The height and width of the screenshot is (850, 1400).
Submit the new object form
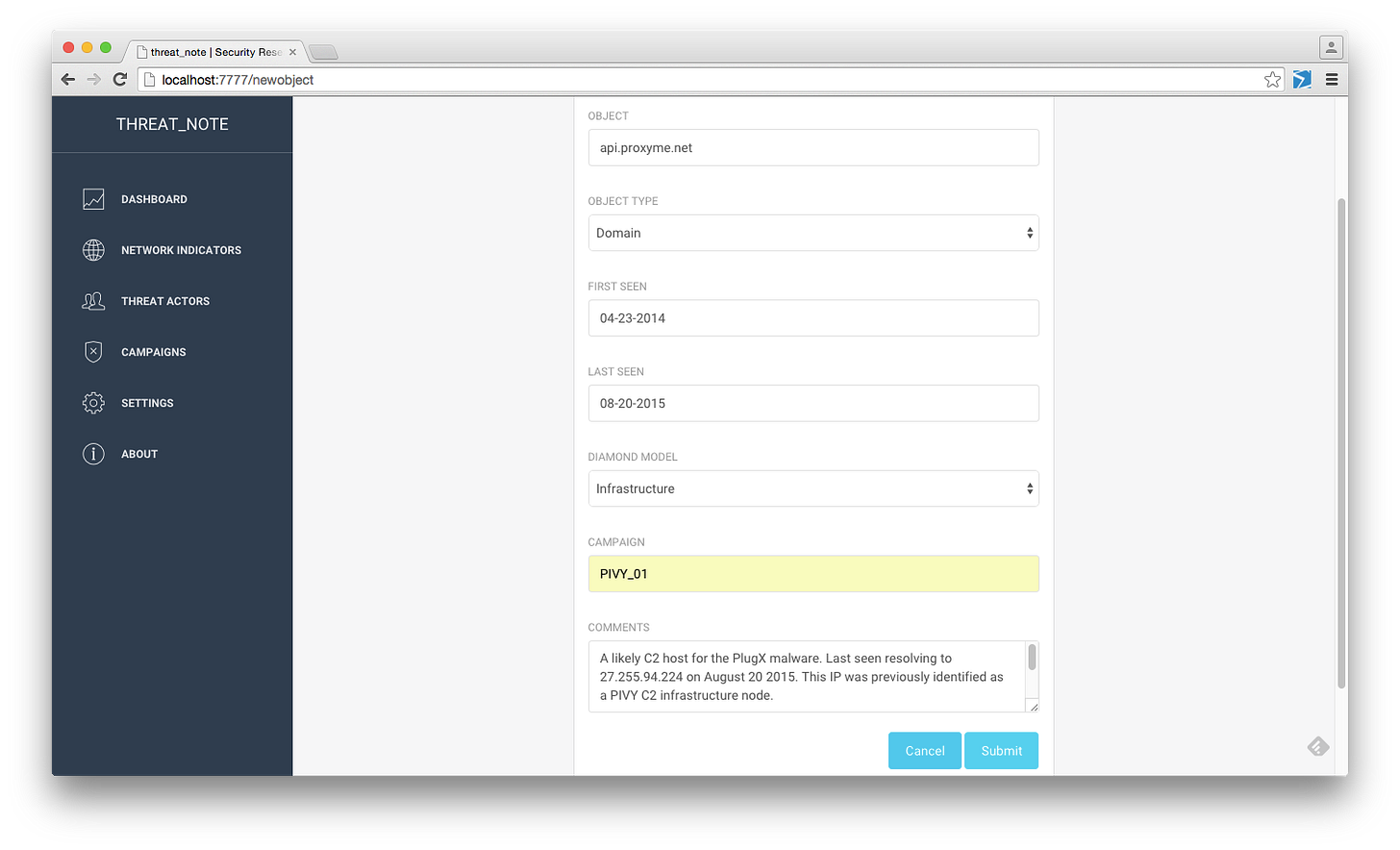(x=1000, y=750)
